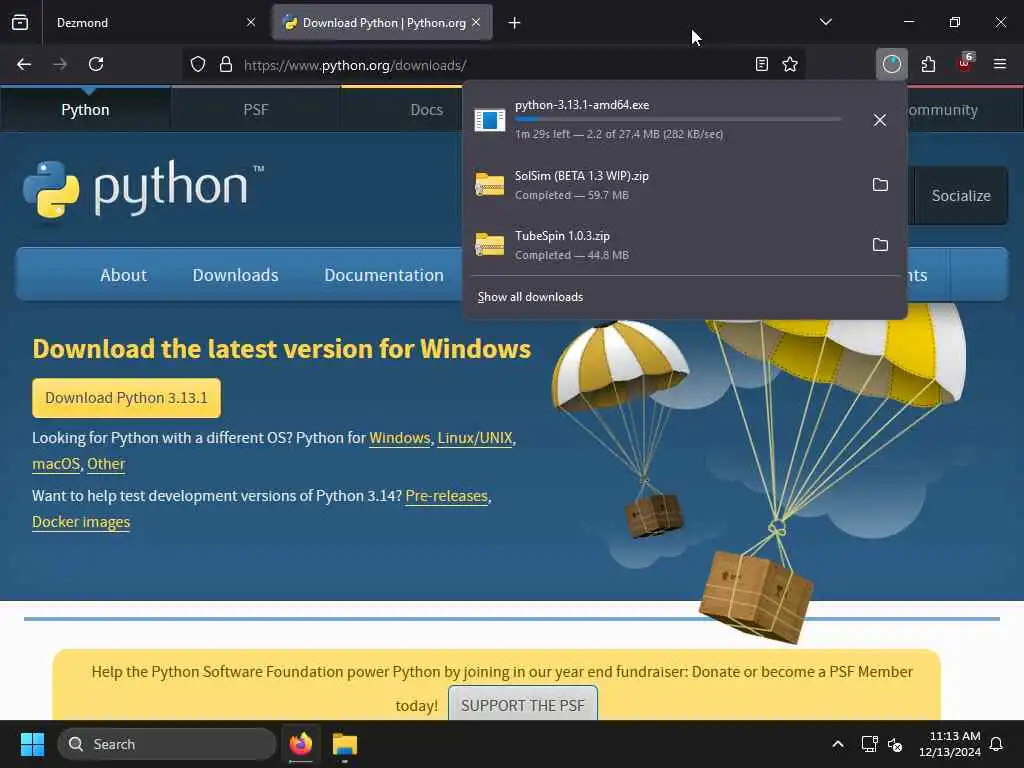Go back to previous page
This screenshot has height=768, width=1024.
[x=24, y=64]
